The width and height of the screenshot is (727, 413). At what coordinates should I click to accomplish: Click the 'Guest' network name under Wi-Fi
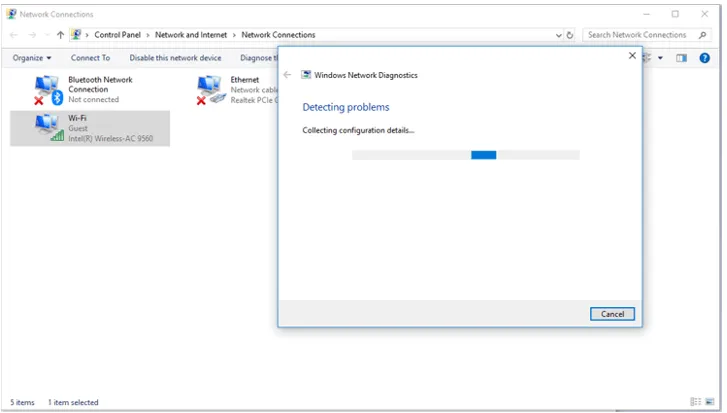[x=78, y=128]
